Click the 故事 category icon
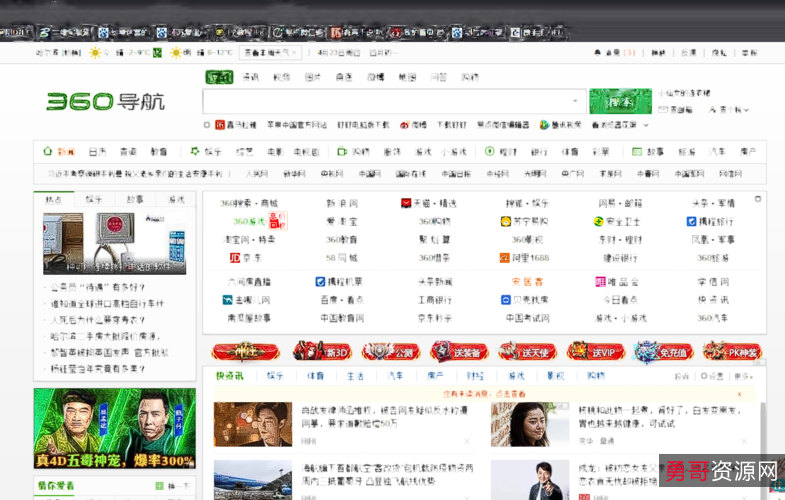Screen dimensions: 785x500 point(637,151)
